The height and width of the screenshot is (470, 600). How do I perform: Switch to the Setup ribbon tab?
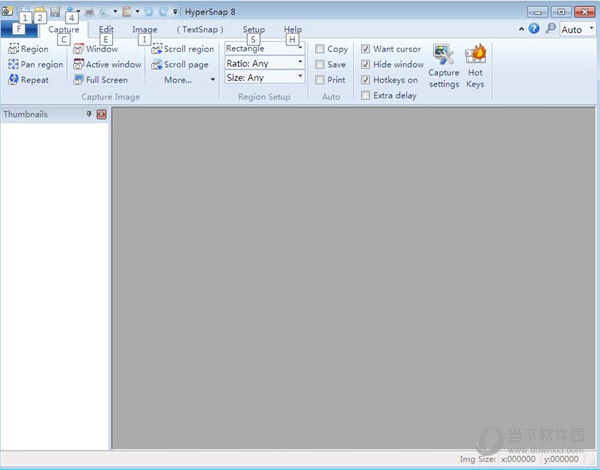point(254,29)
